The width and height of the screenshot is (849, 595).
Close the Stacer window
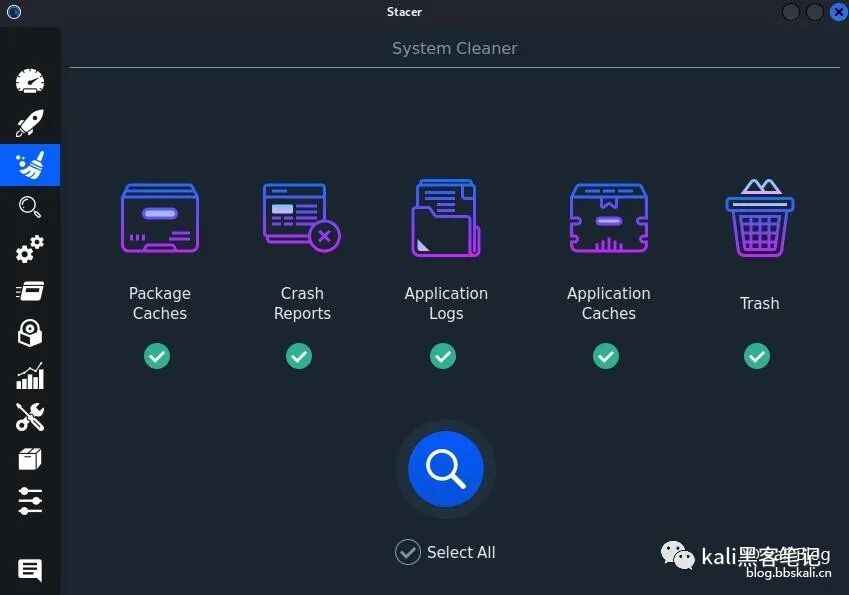coord(839,12)
